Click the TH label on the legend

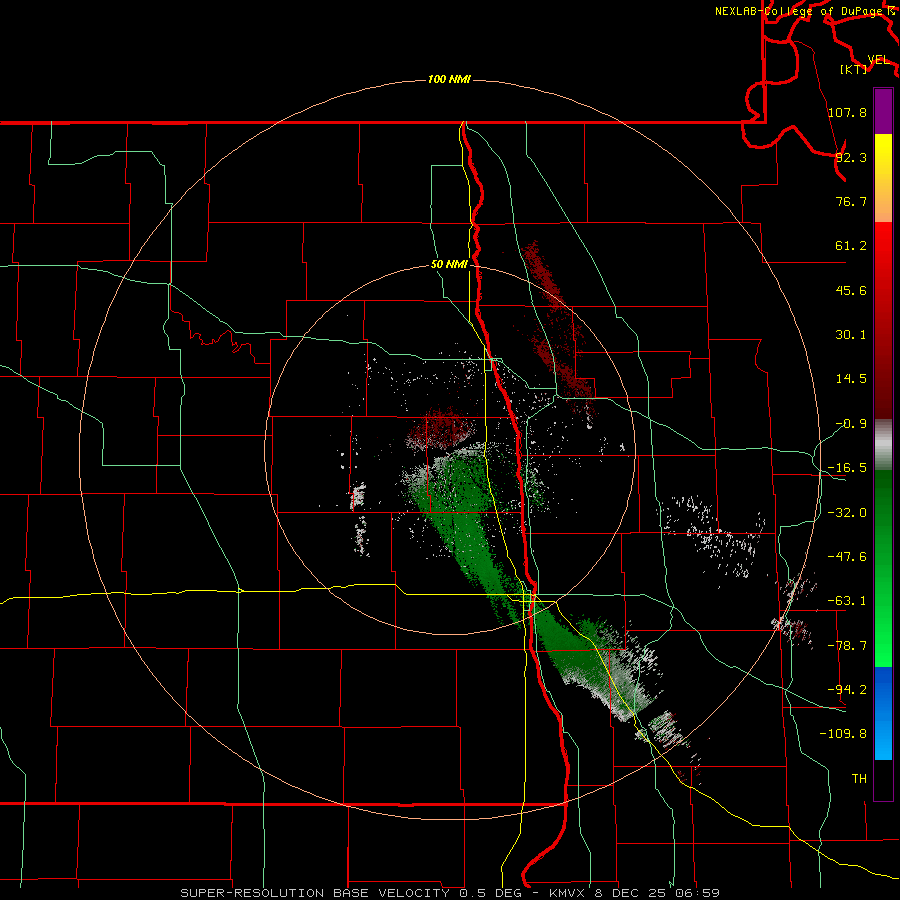coord(859,778)
